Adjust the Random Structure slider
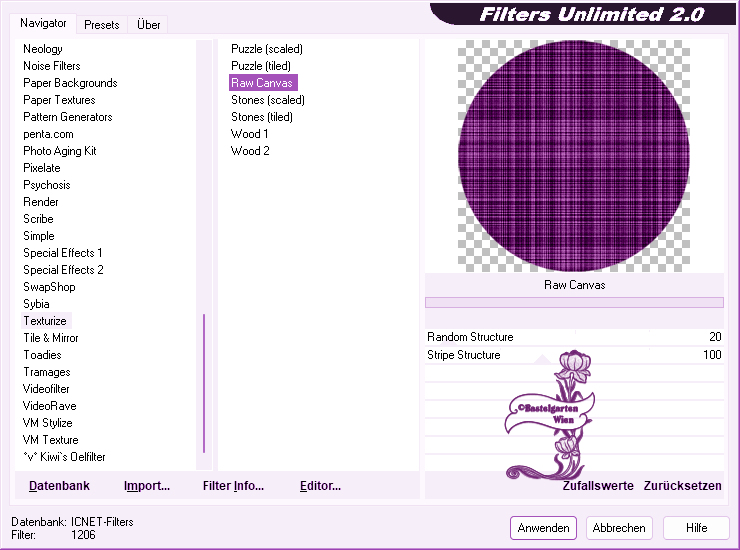Screen dimensions: 740x550 pyautogui.click(x=574, y=337)
